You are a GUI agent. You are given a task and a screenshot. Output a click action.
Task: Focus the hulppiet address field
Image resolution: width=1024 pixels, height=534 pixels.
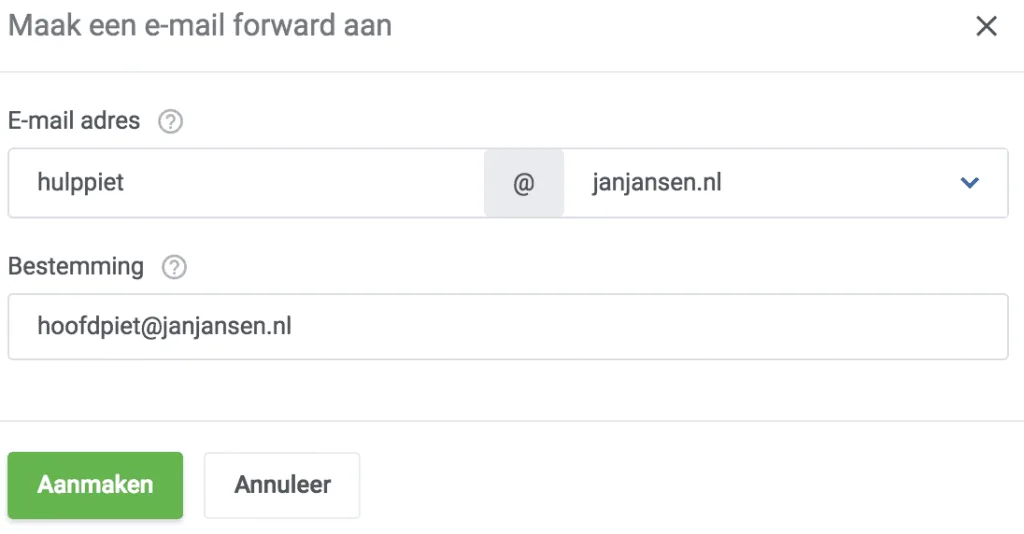246,183
